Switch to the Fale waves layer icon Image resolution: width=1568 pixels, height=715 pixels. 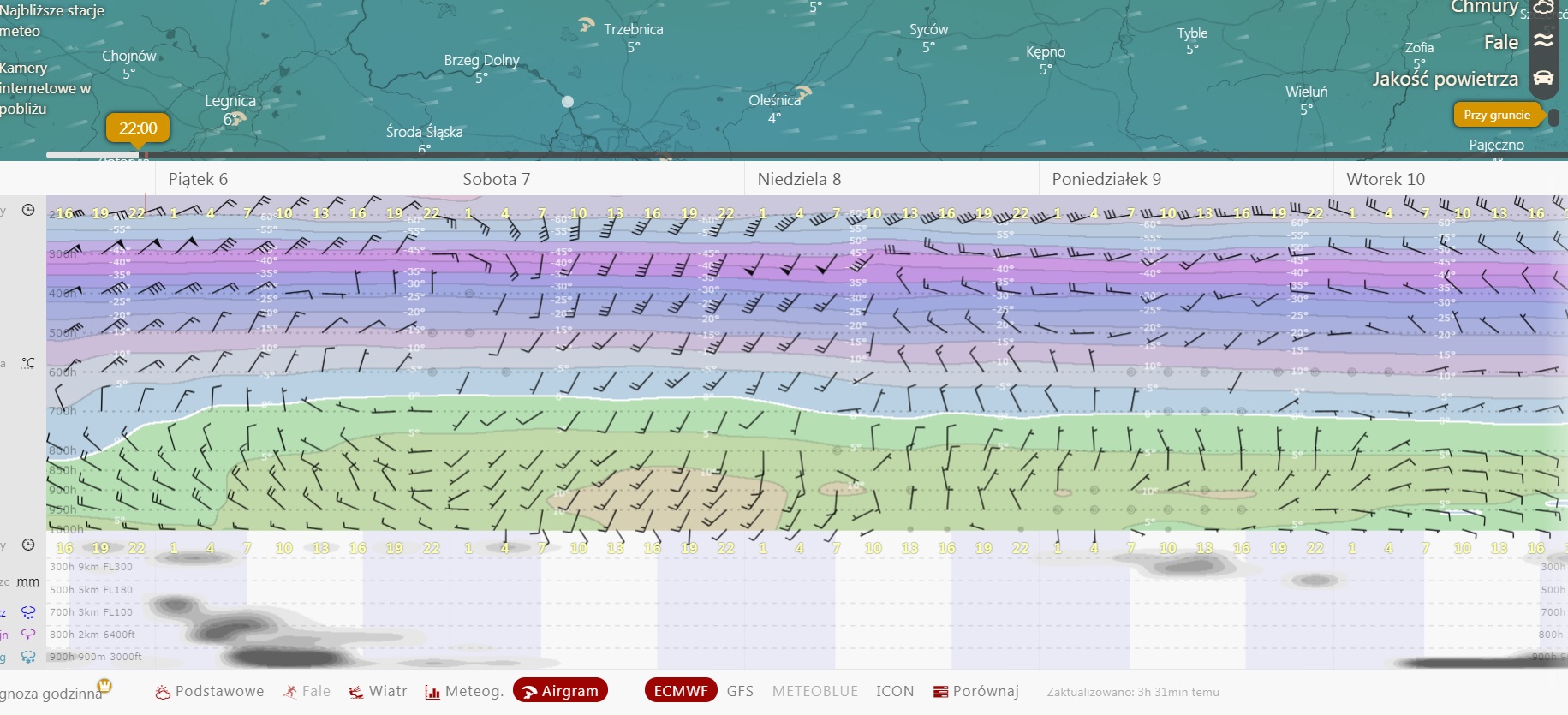[1543, 41]
